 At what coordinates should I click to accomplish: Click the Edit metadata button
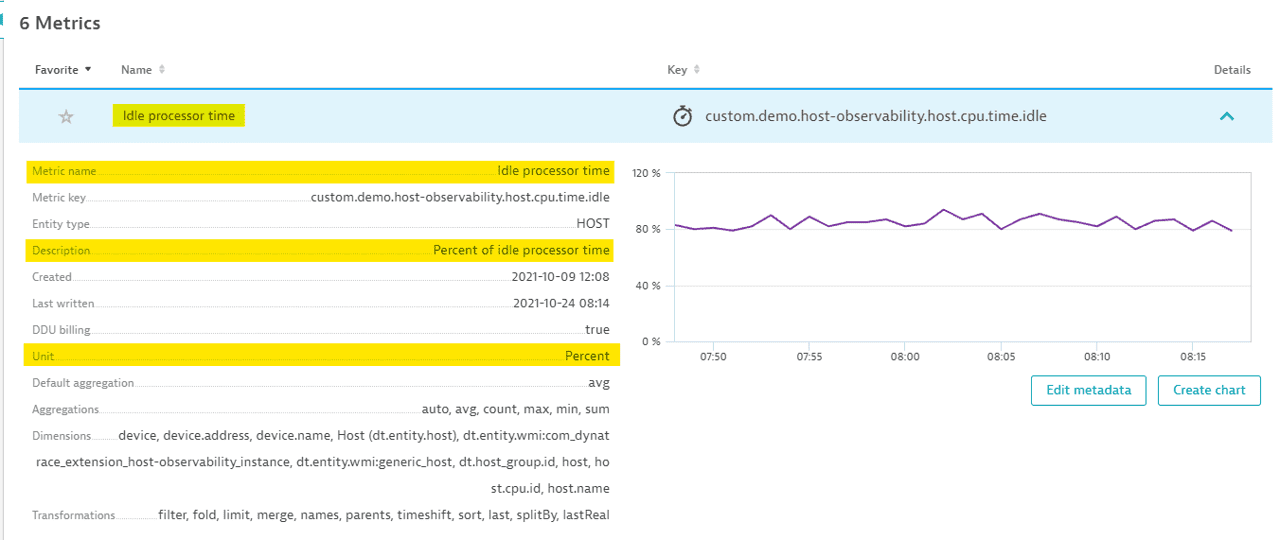1088,390
